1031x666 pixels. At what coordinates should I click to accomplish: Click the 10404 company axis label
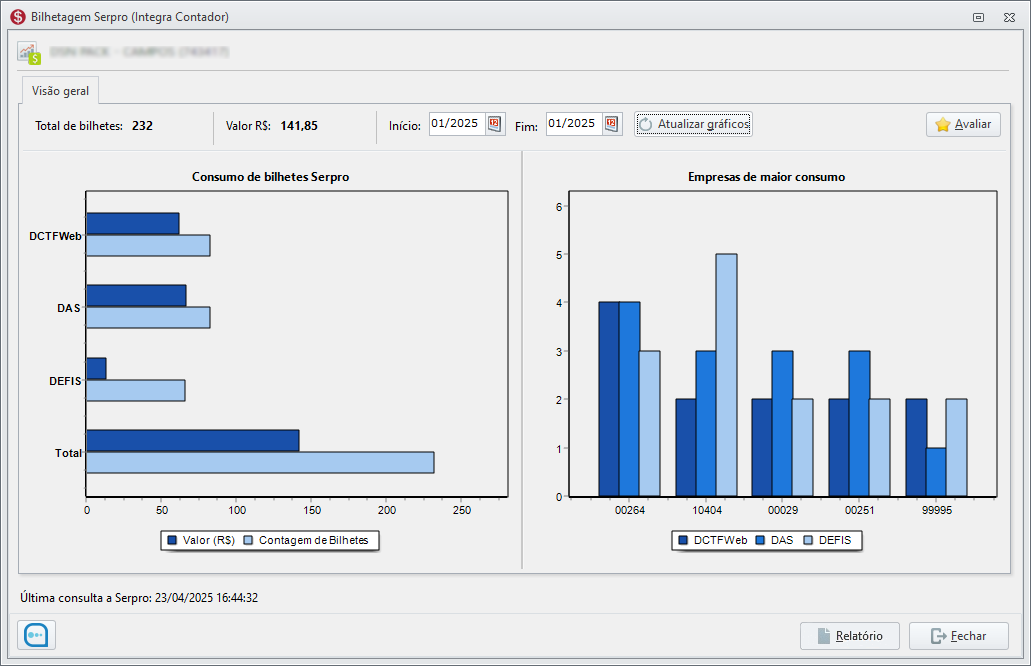707,510
